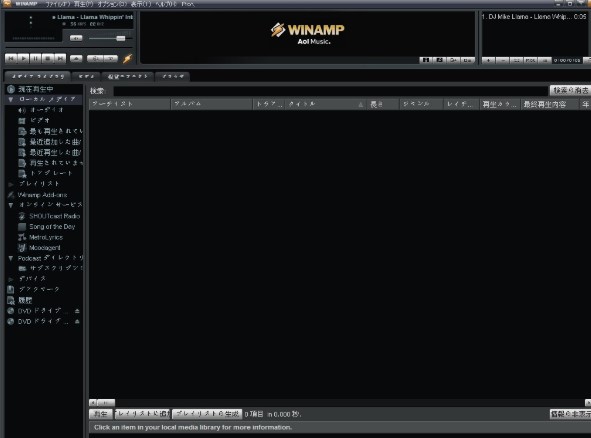591x438 pixels.
Task: Start playback with the play button
Action: coord(23,58)
